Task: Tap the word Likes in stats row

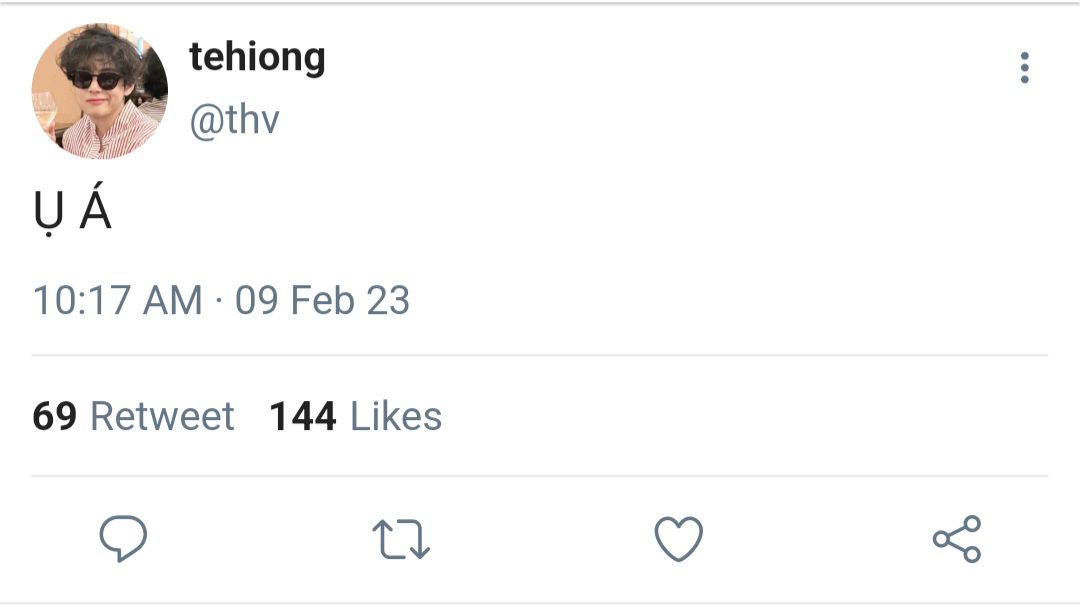Action: [x=396, y=416]
